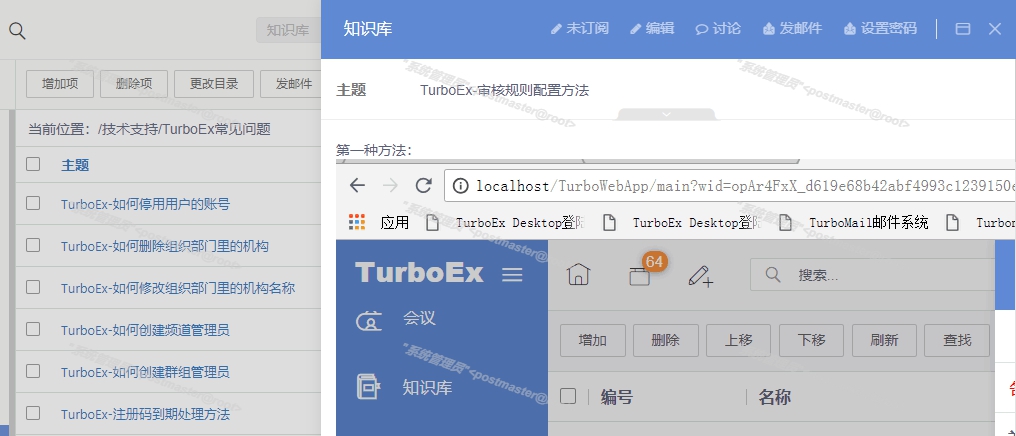Click the 编号 column header
The image size is (1016, 436).
click(x=616, y=396)
